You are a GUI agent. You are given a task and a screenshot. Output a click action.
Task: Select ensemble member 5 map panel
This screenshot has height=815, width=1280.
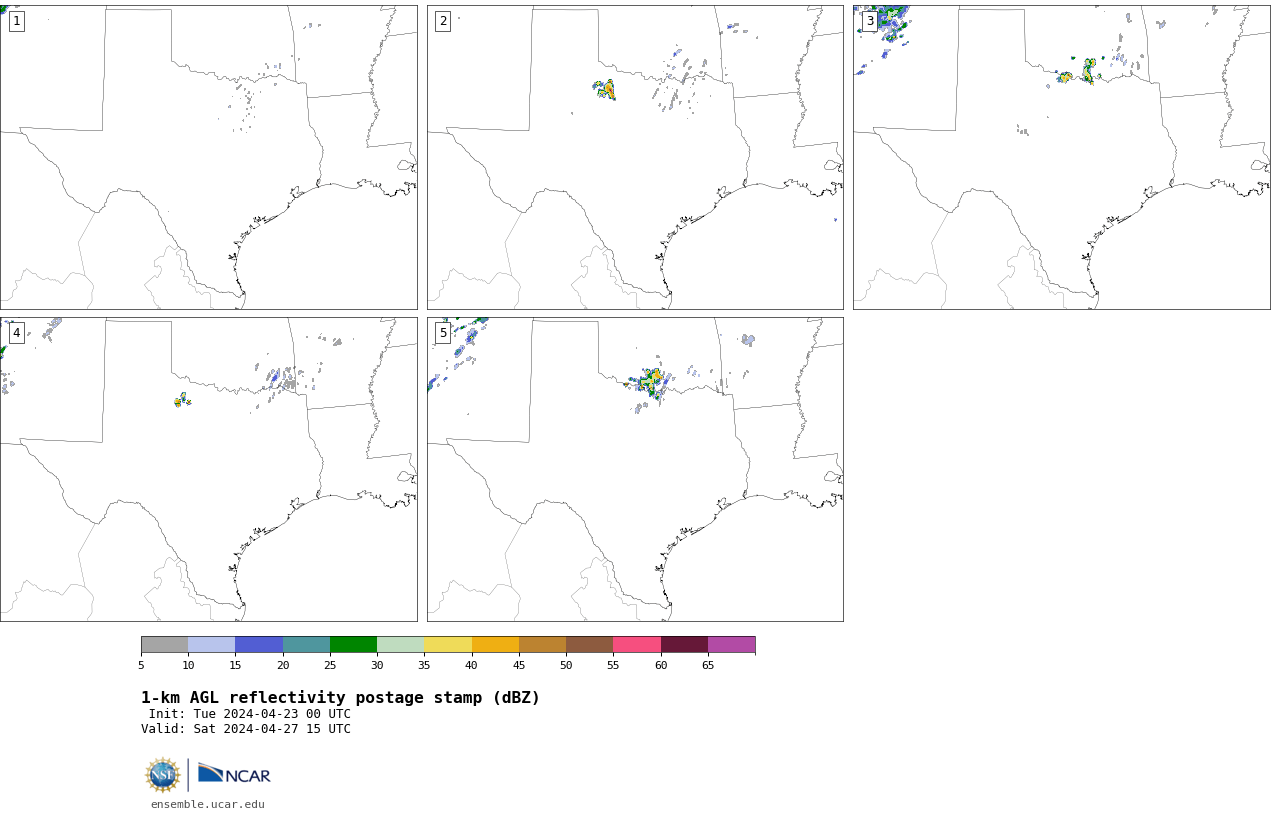(x=635, y=469)
